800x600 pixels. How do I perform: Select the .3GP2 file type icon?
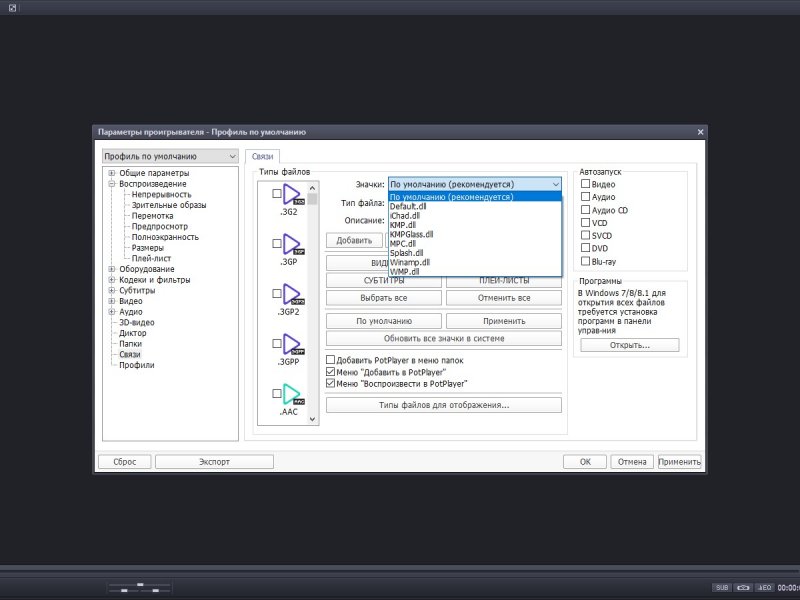coord(293,294)
